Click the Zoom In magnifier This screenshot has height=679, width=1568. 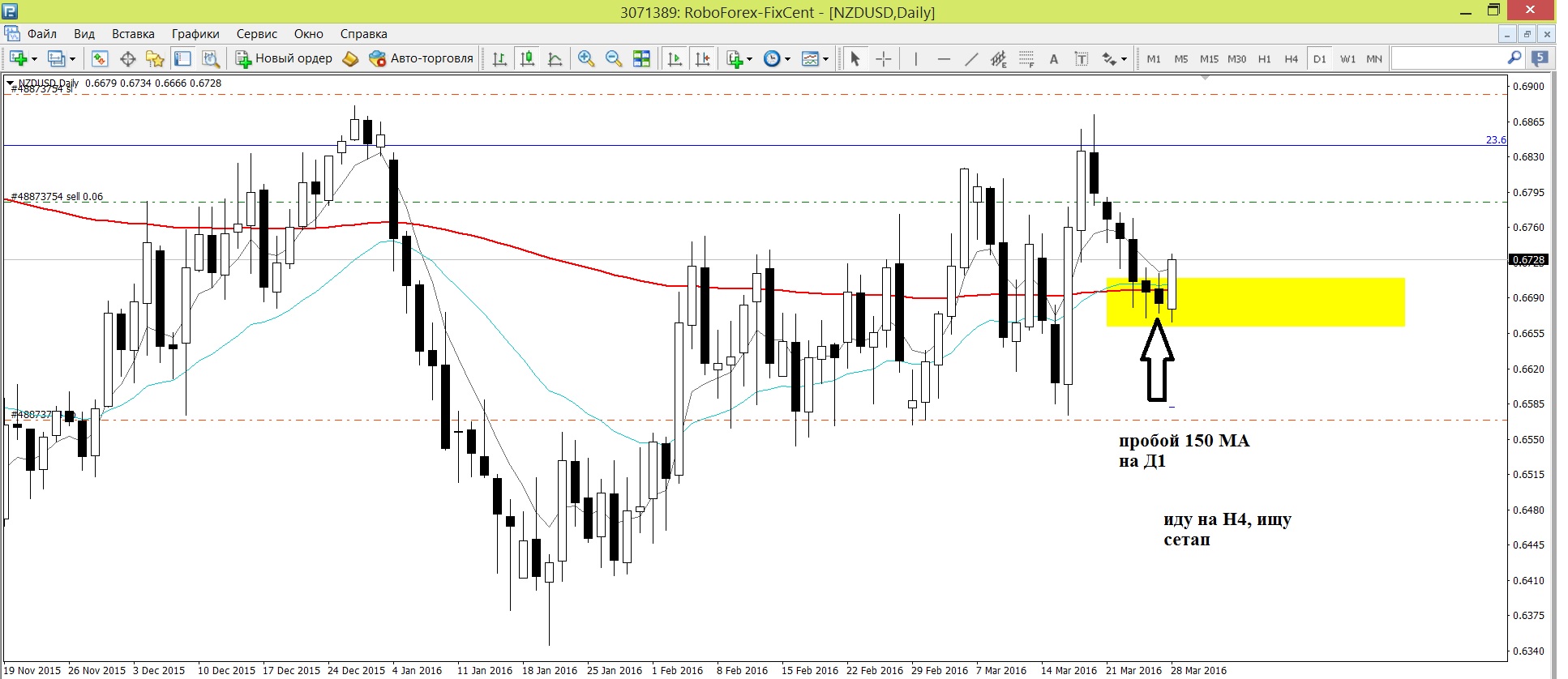(586, 58)
